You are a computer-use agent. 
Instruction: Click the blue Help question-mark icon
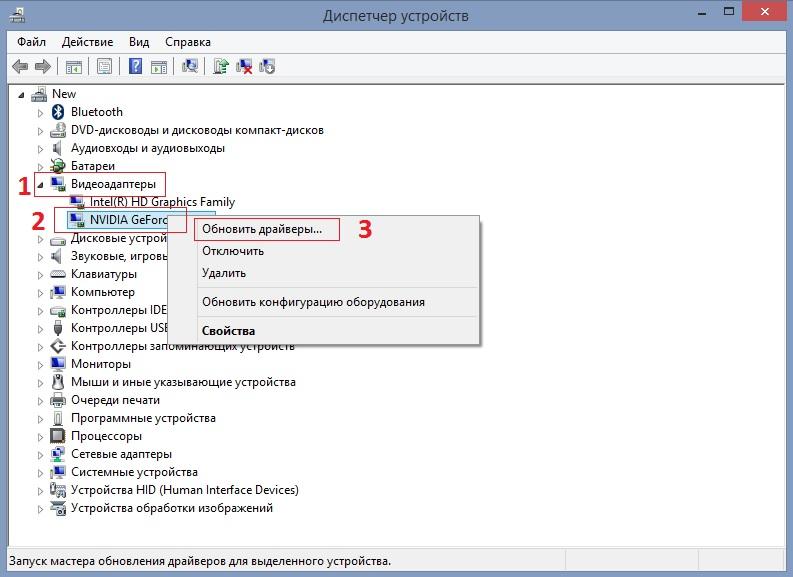tap(136, 66)
